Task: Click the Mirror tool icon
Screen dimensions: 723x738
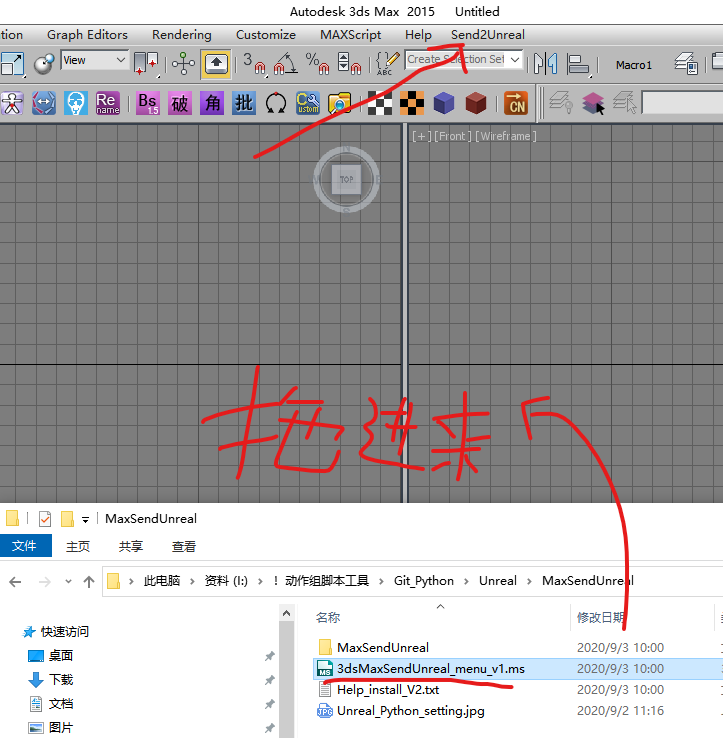Action: coord(545,64)
